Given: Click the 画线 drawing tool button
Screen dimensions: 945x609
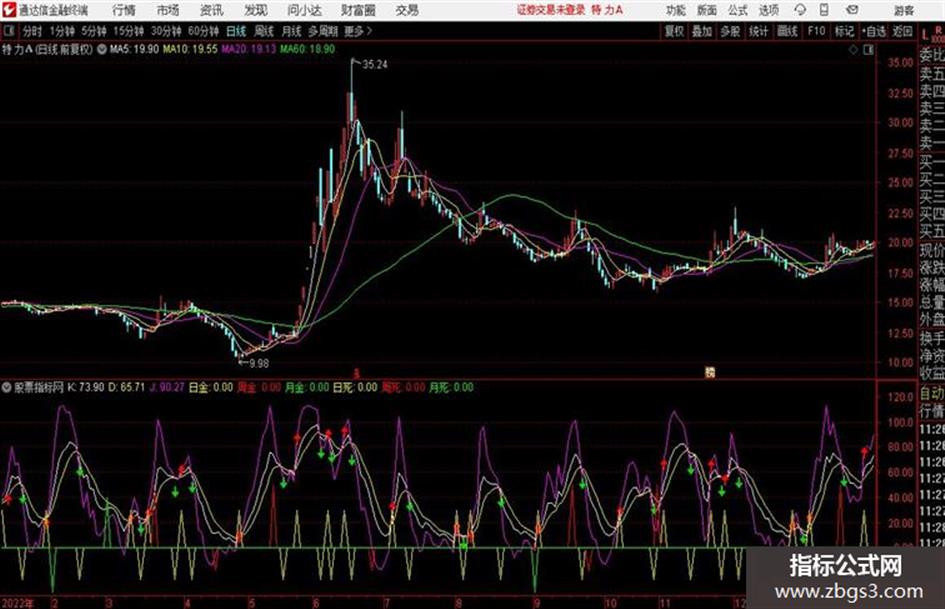Looking at the screenshot, I should click(787, 31).
